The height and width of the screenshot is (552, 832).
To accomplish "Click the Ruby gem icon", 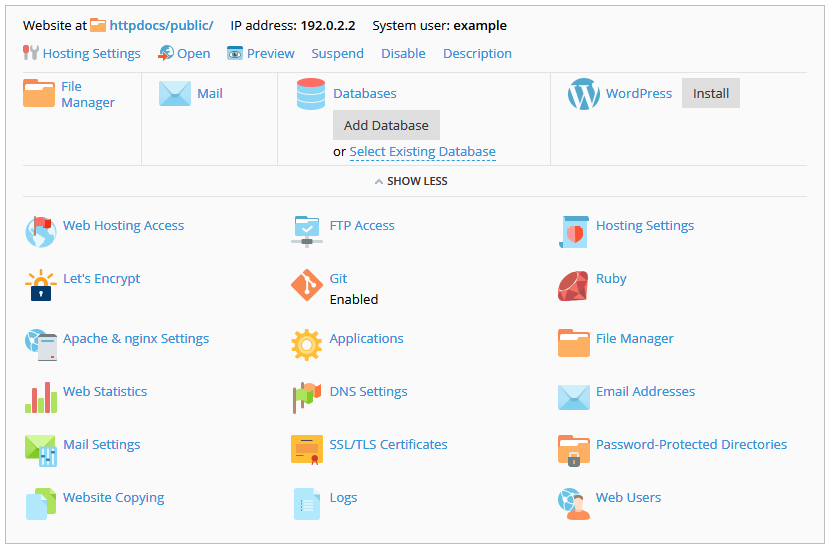I will point(573,286).
